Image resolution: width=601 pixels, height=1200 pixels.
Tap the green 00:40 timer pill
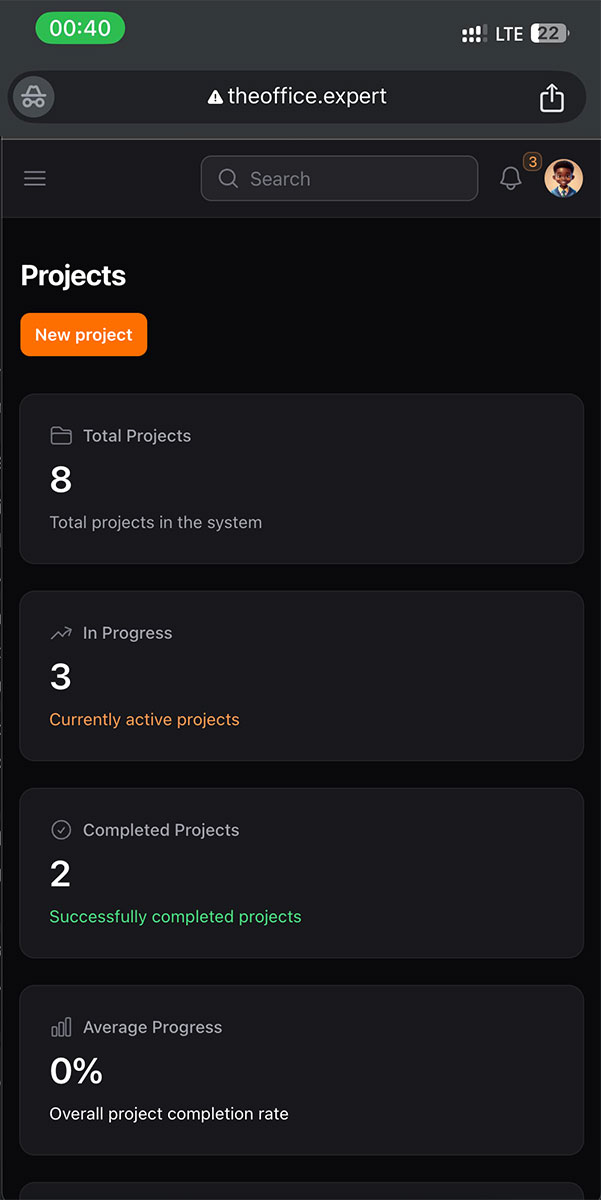coord(80,28)
